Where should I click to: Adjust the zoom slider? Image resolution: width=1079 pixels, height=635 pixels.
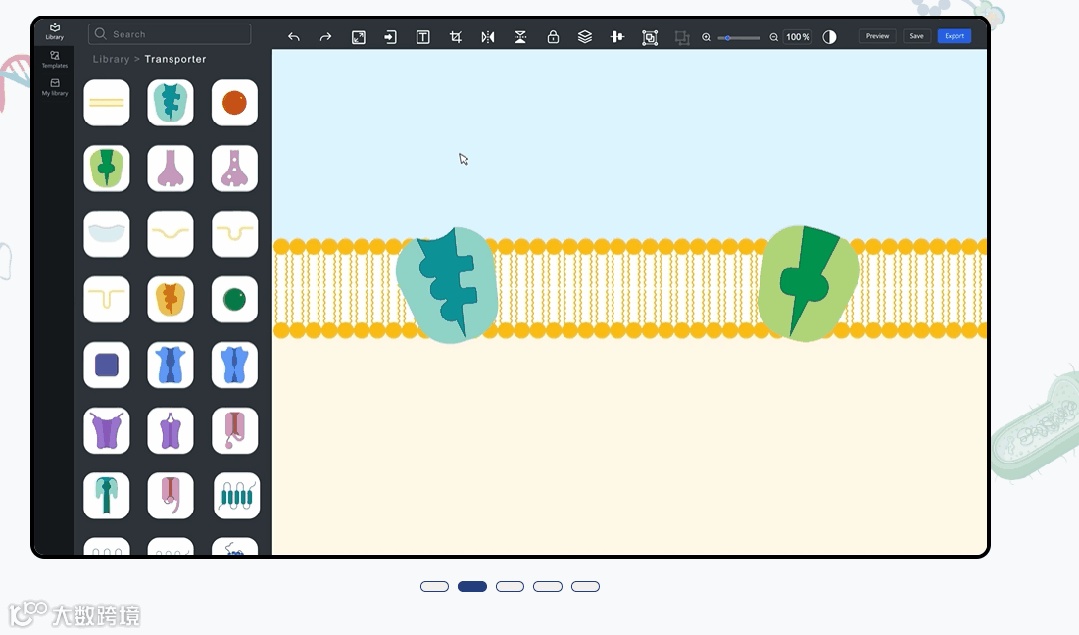click(738, 38)
